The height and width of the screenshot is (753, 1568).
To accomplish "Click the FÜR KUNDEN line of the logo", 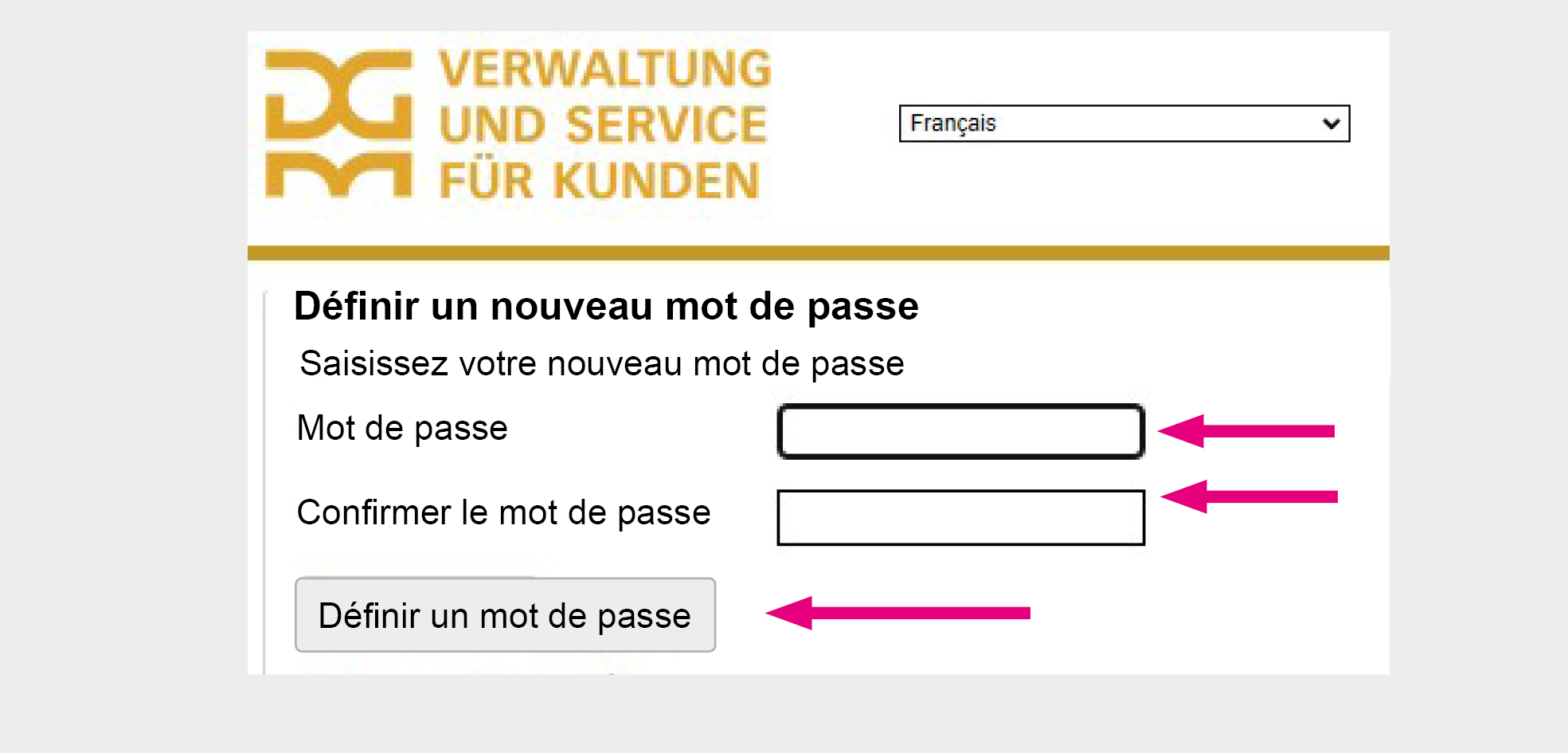I will click(600, 181).
